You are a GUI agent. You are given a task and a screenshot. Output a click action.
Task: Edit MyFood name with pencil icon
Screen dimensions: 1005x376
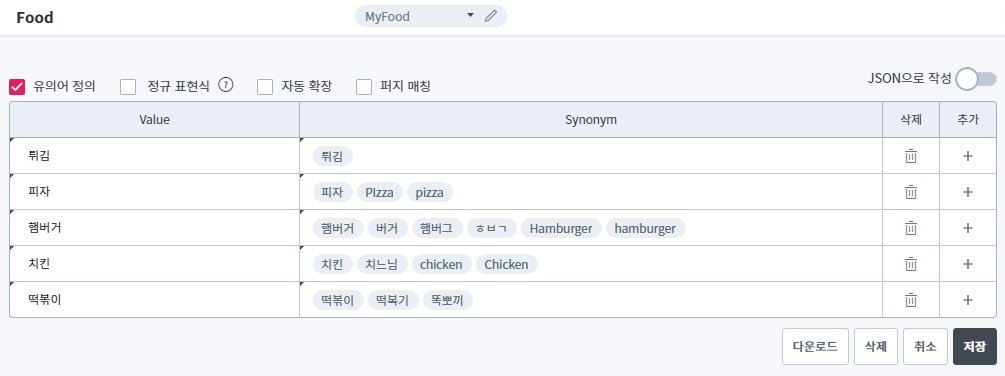491,16
